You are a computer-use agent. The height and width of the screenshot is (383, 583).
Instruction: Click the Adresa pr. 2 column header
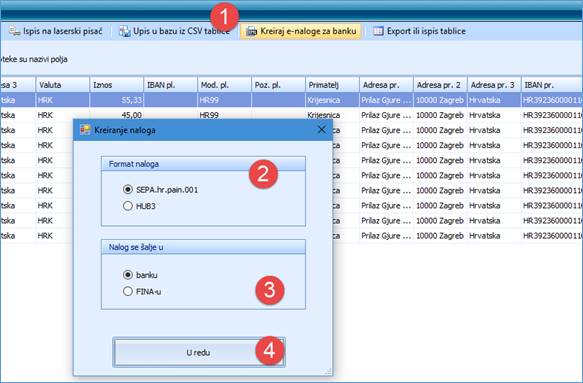pos(440,85)
